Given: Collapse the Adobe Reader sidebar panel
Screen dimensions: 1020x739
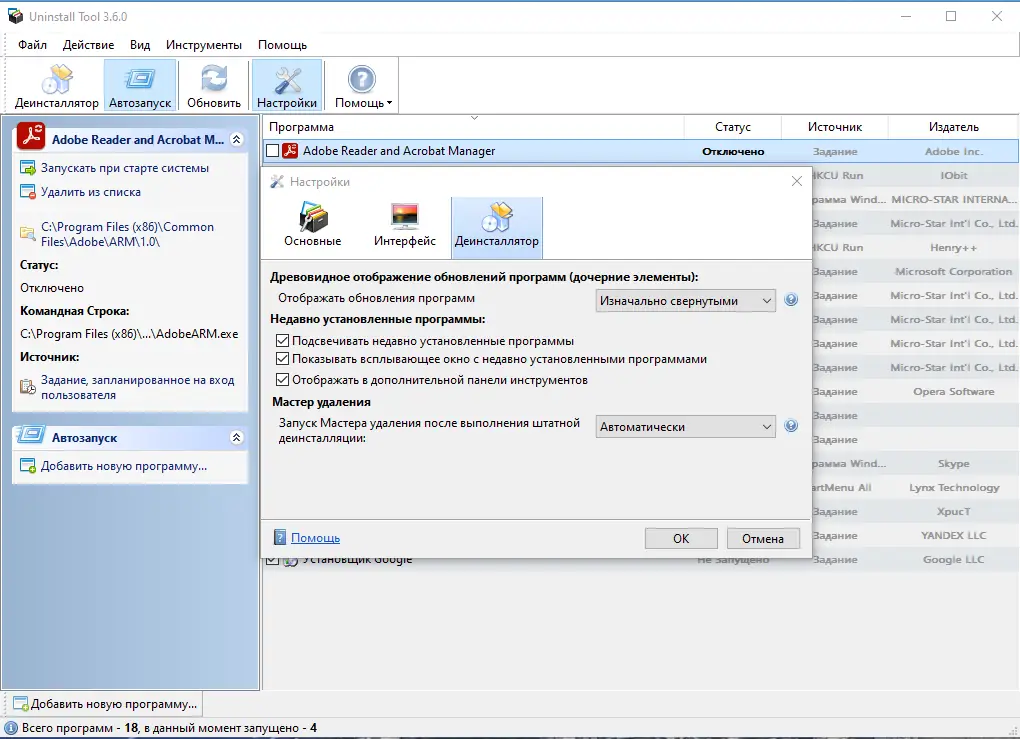Looking at the screenshot, I should coord(237,139).
